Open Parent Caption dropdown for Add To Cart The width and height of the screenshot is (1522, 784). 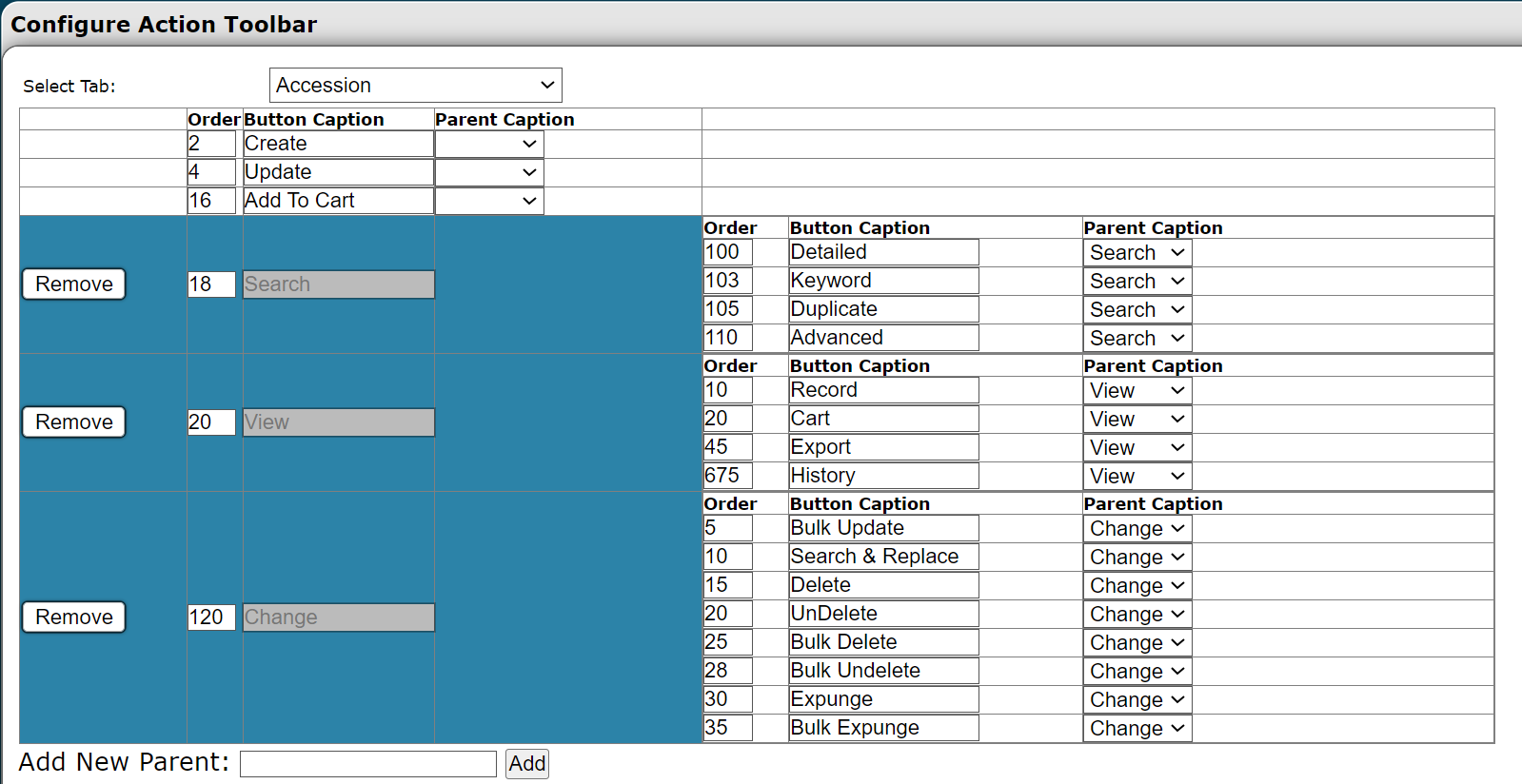[488, 201]
